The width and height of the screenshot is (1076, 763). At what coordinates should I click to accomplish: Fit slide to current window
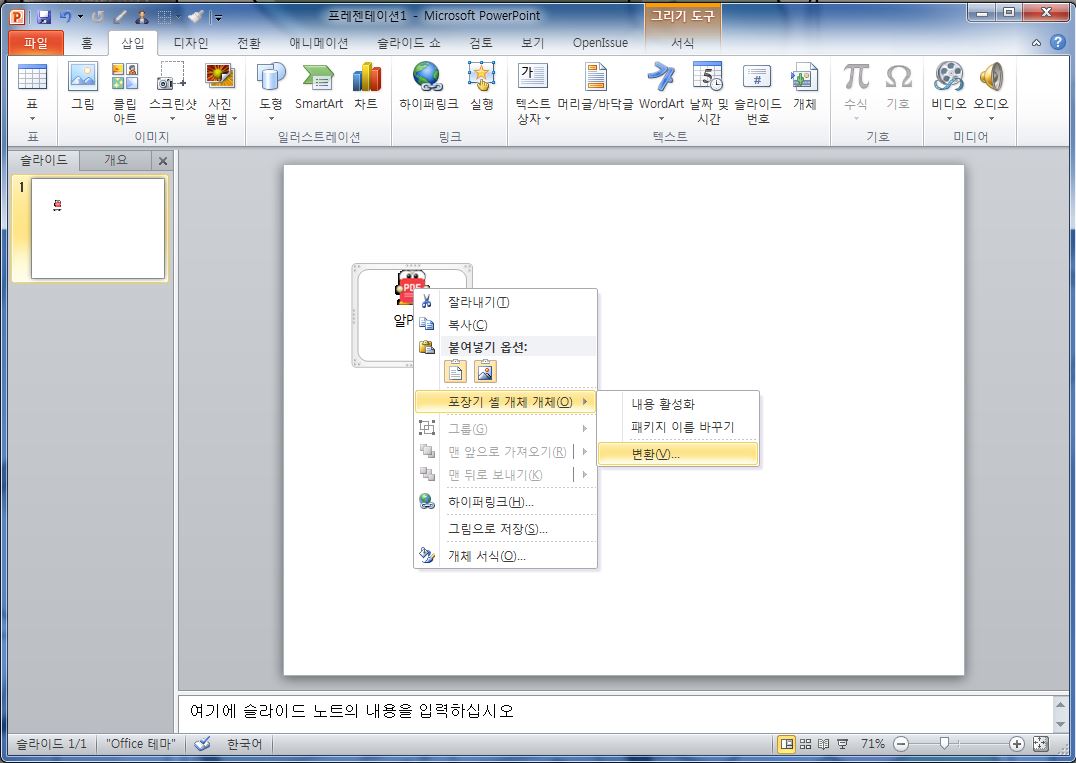(x=1040, y=744)
